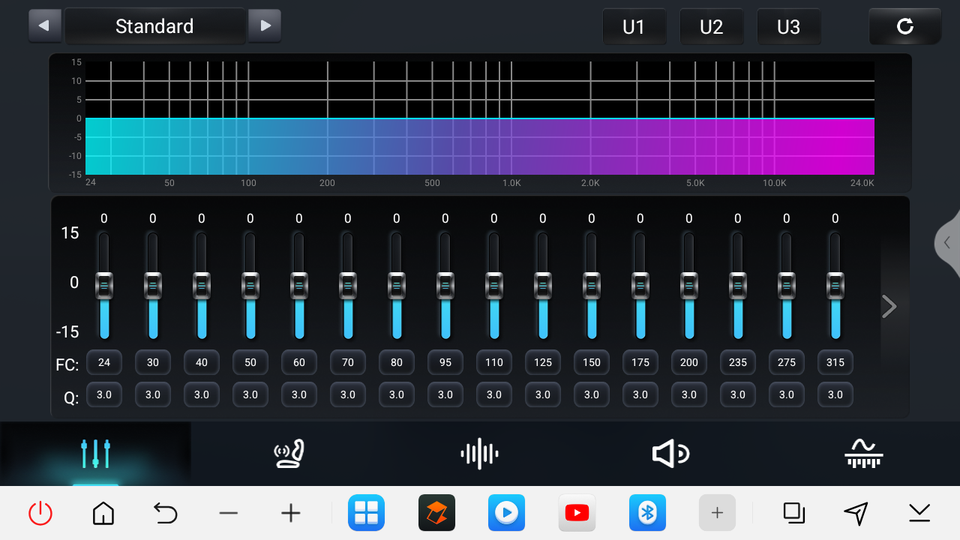Image resolution: width=960 pixels, height=540 pixels.
Task: Open the Bluetooth app icon
Action: click(647, 513)
